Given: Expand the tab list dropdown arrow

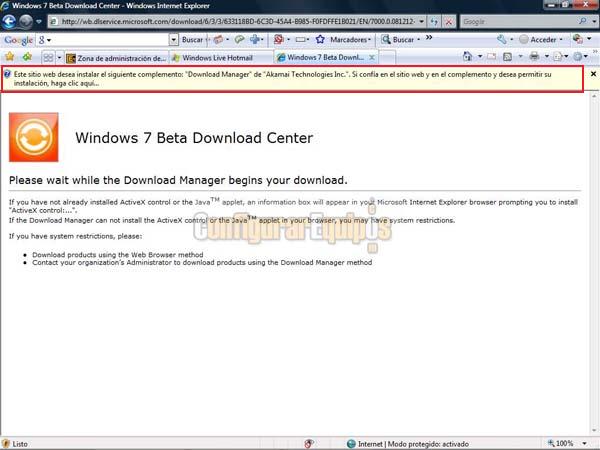Looking at the screenshot, I should click(59, 58).
